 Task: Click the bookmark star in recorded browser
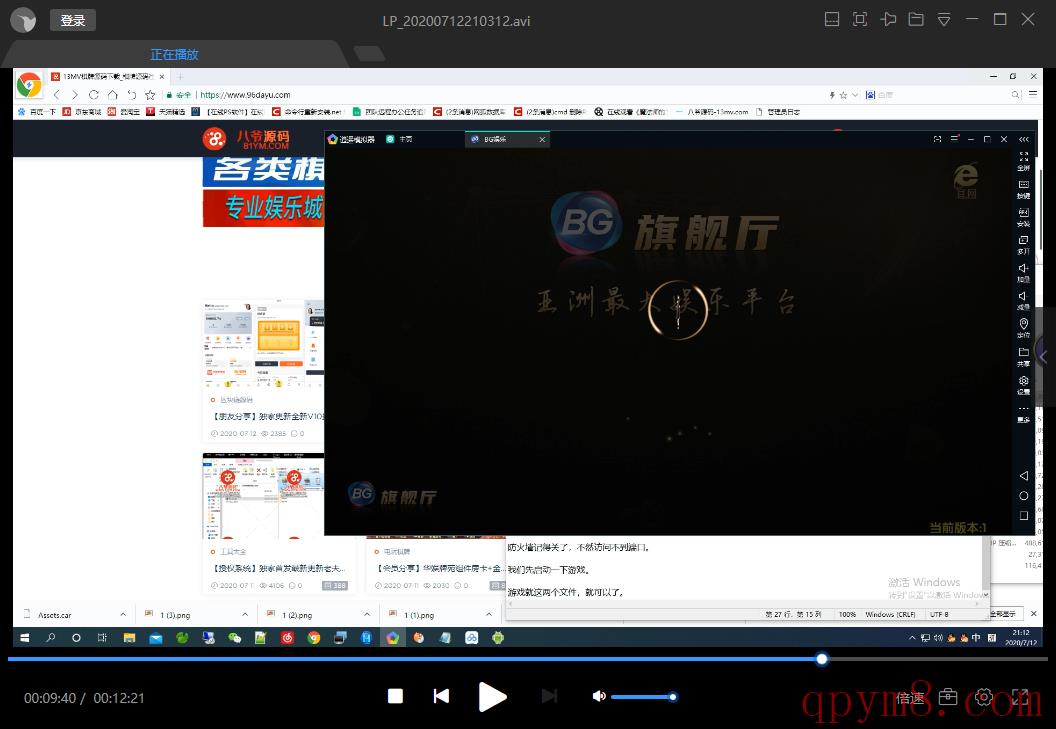(x=150, y=95)
